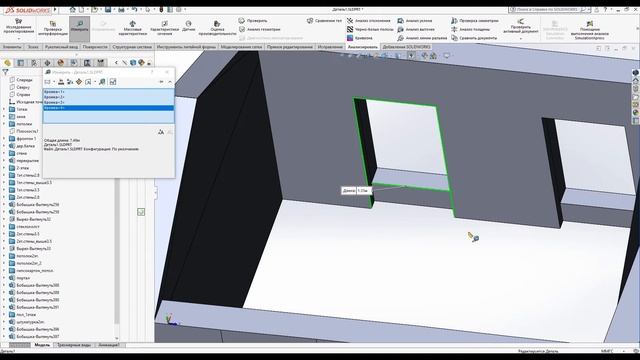Image resolution: width=640 pixels, height=360 pixels.
Task: Click the filter funnel in feature tree
Action: (5, 72)
